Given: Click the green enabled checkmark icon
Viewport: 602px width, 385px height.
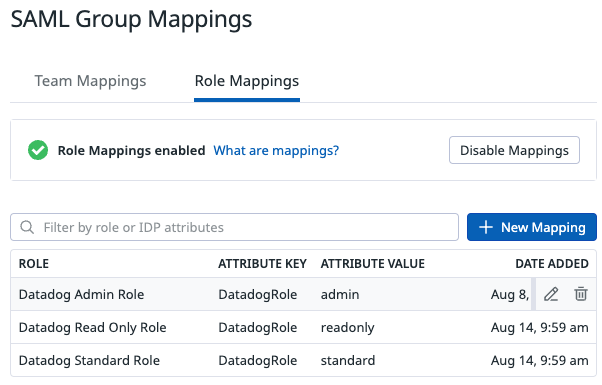Looking at the screenshot, I should 38,150.
